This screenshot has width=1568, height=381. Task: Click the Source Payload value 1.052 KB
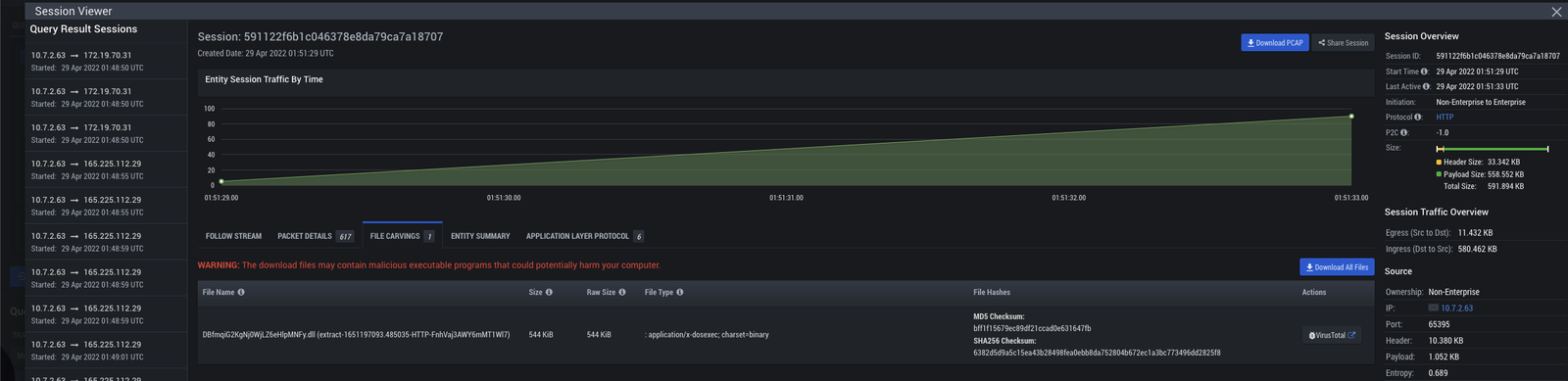1444,357
